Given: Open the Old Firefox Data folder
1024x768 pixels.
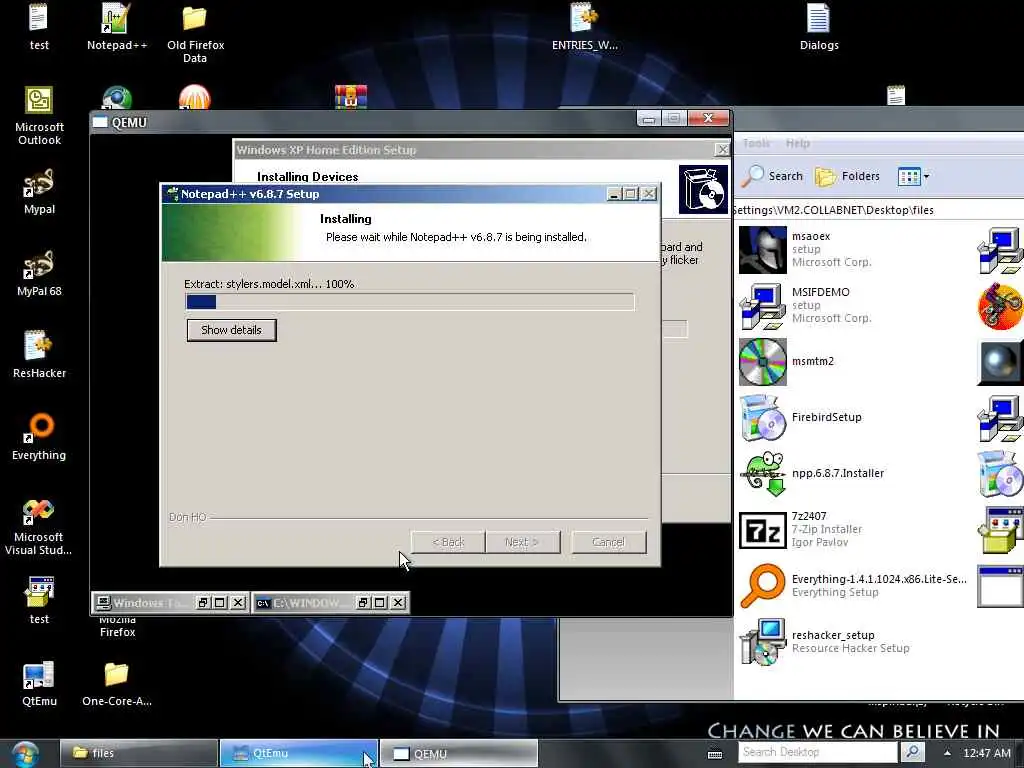Looking at the screenshot, I should (195, 33).
